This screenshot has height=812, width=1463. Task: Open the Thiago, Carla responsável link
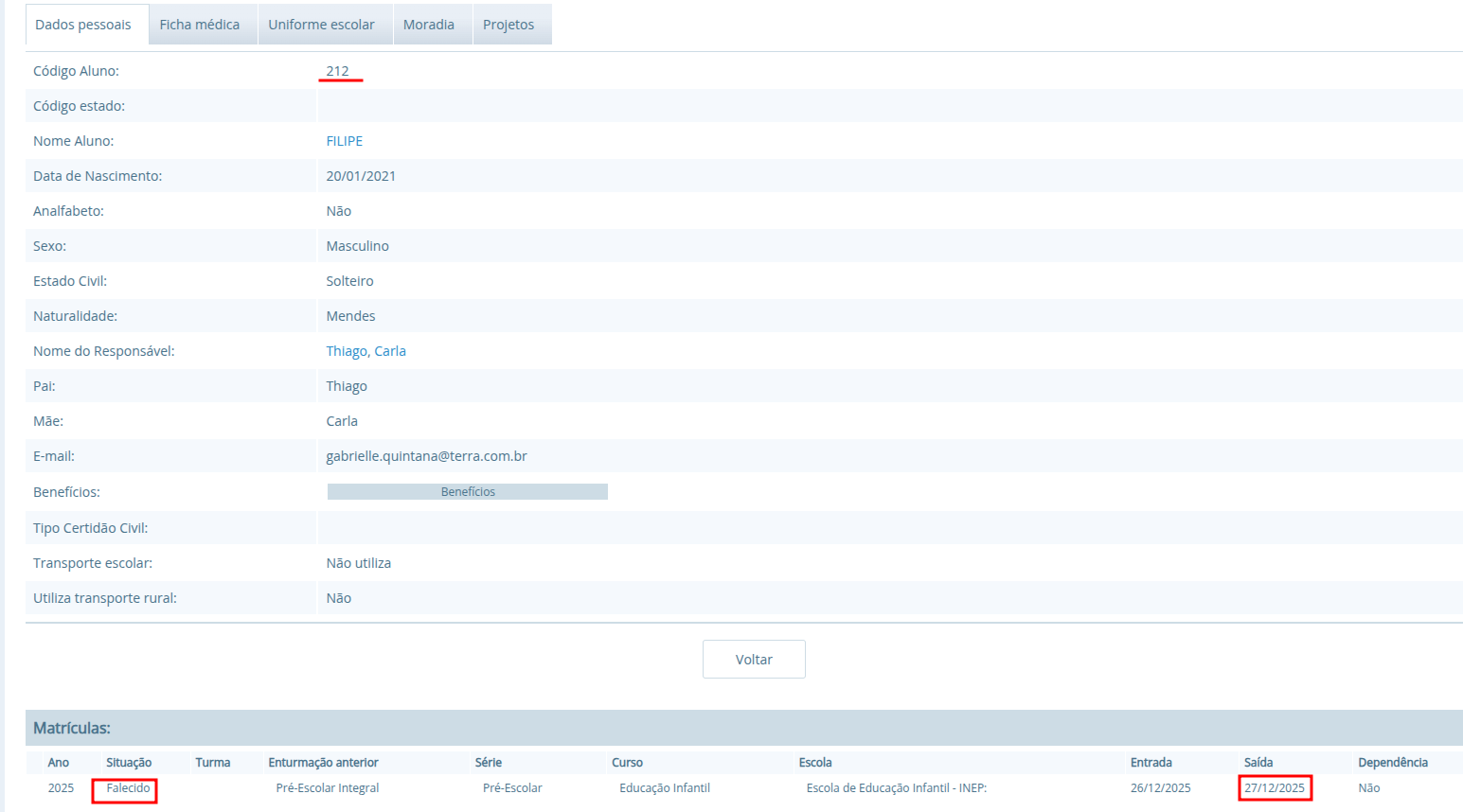(366, 351)
